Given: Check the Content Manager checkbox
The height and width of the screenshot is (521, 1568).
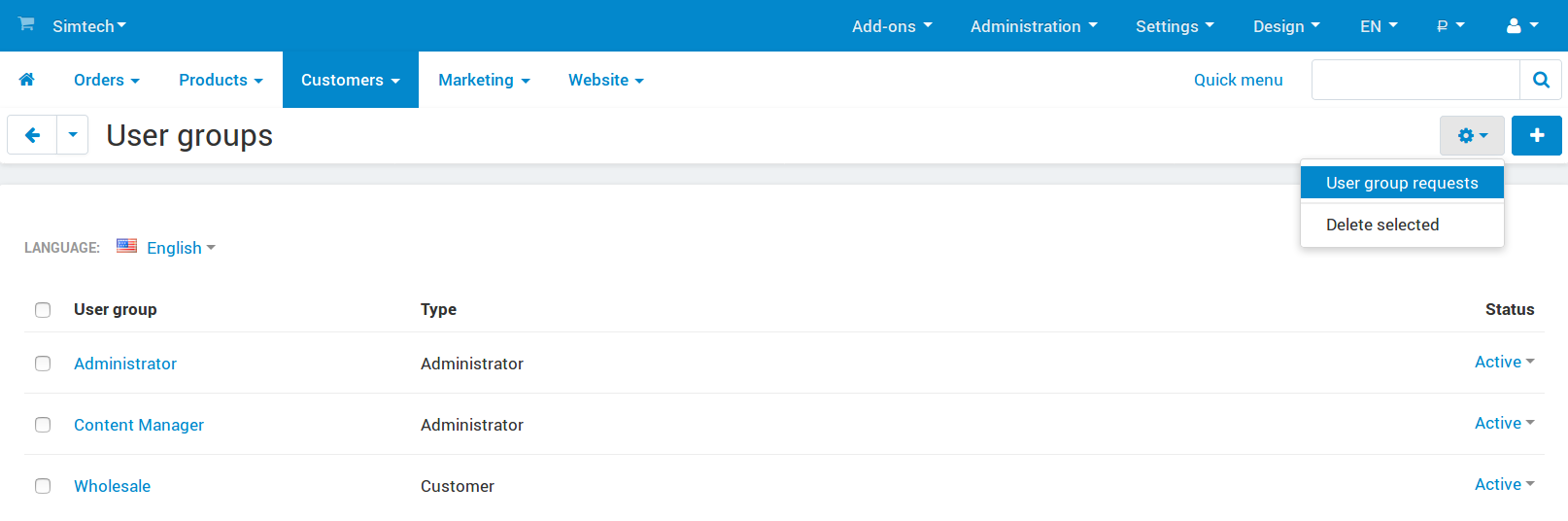Looking at the screenshot, I should pos(43,425).
